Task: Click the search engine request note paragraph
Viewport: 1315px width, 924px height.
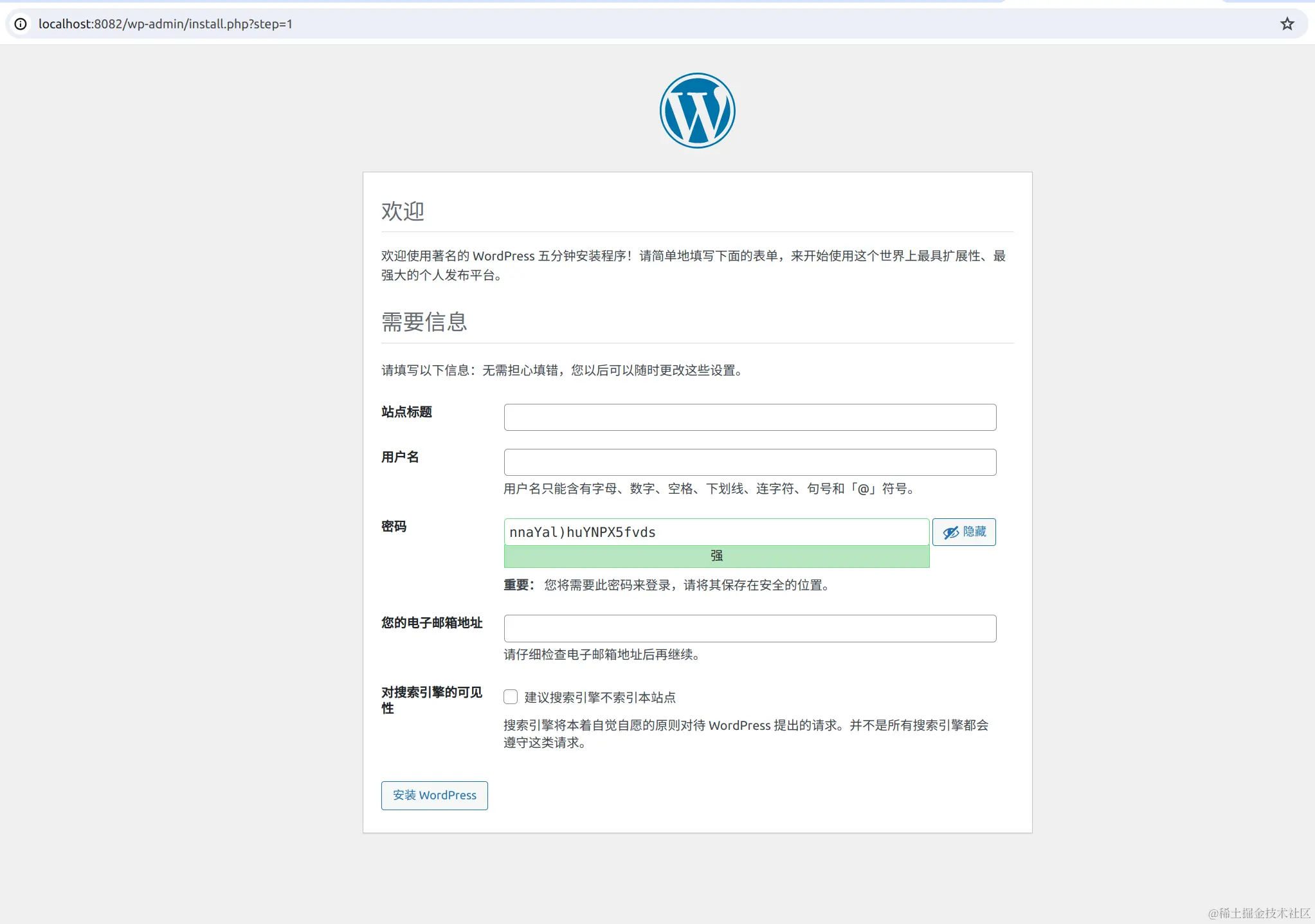Action: click(x=746, y=734)
